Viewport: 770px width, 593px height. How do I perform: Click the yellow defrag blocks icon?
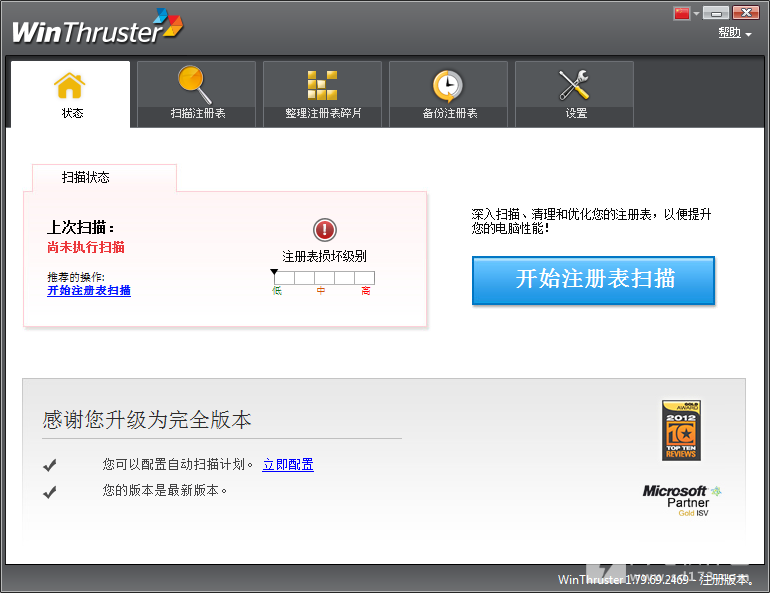click(x=322, y=85)
